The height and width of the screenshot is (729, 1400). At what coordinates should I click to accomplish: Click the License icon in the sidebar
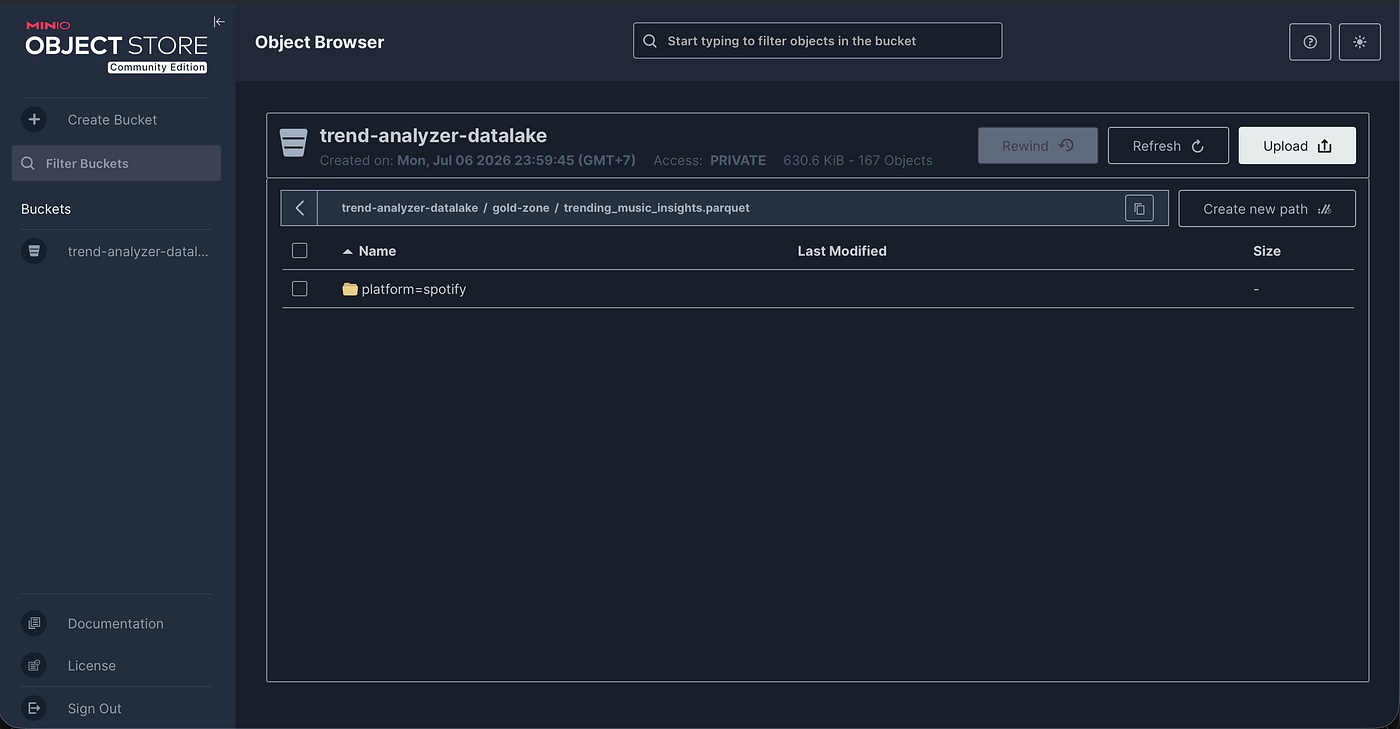pyautogui.click(x=34, y=665)
